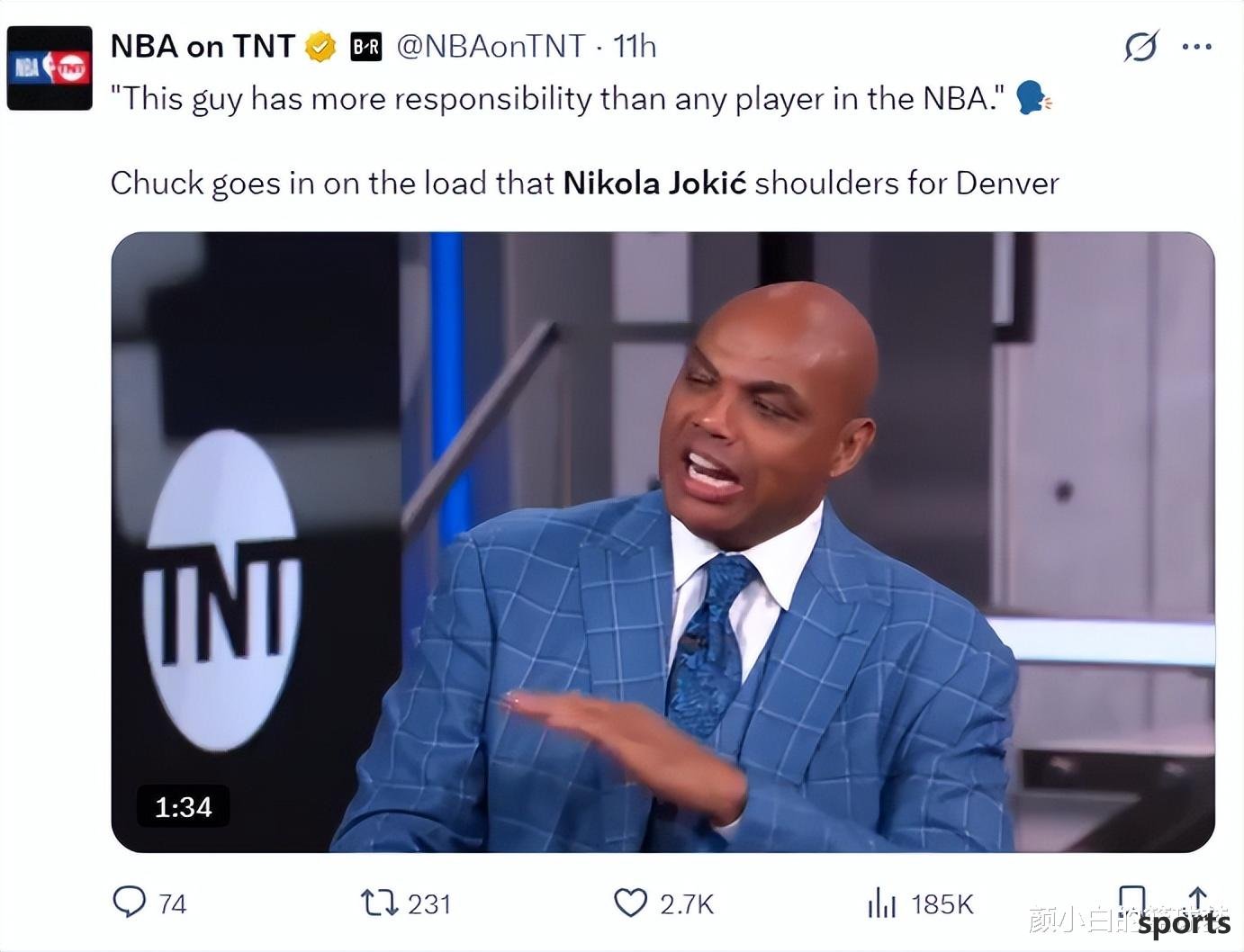
Task: Share the tweet via upload arrow icon
Action: click(1198, 900)
